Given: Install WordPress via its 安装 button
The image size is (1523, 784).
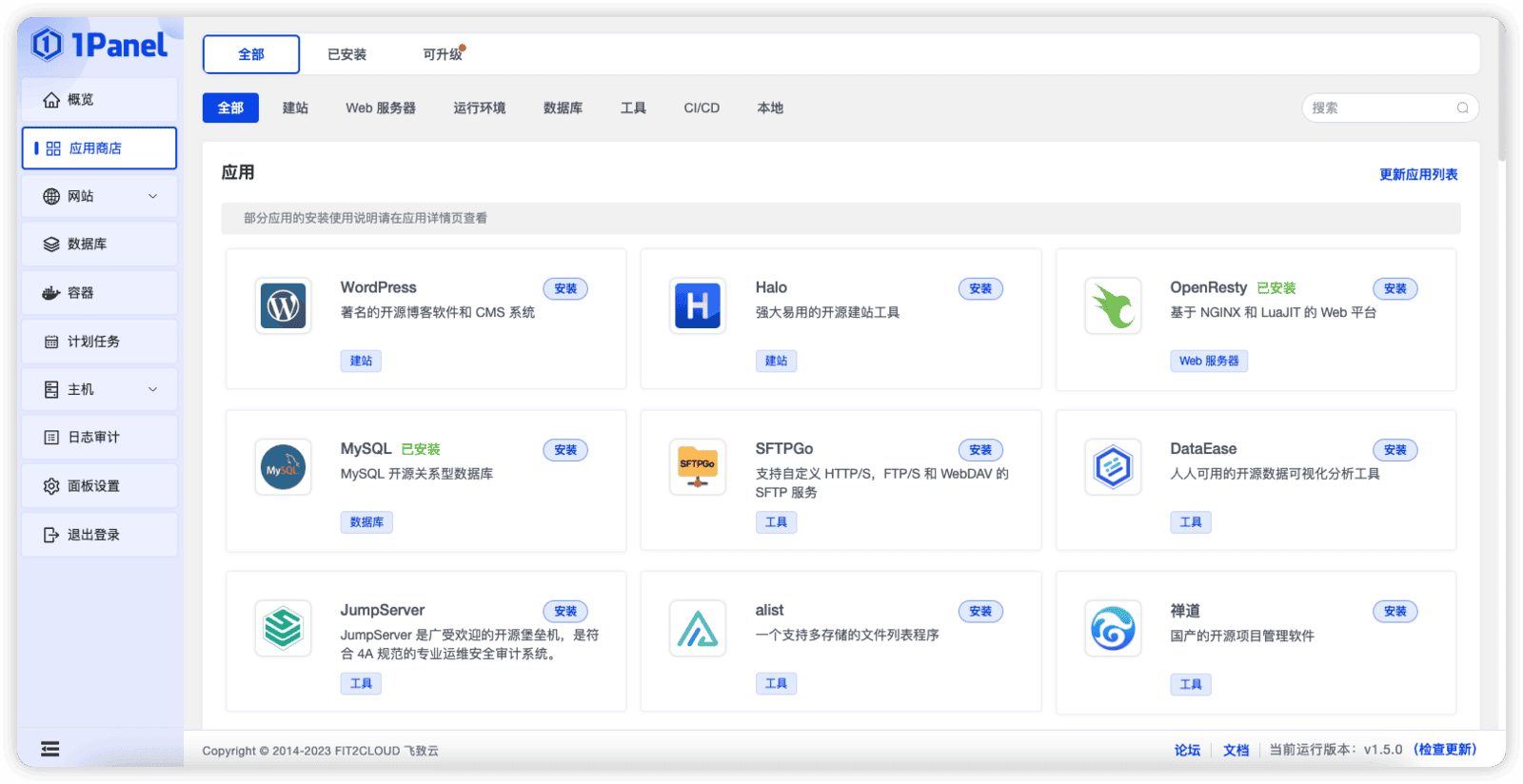Looking at the screenshot, I should pyautogui.click(x=565, y=288).
